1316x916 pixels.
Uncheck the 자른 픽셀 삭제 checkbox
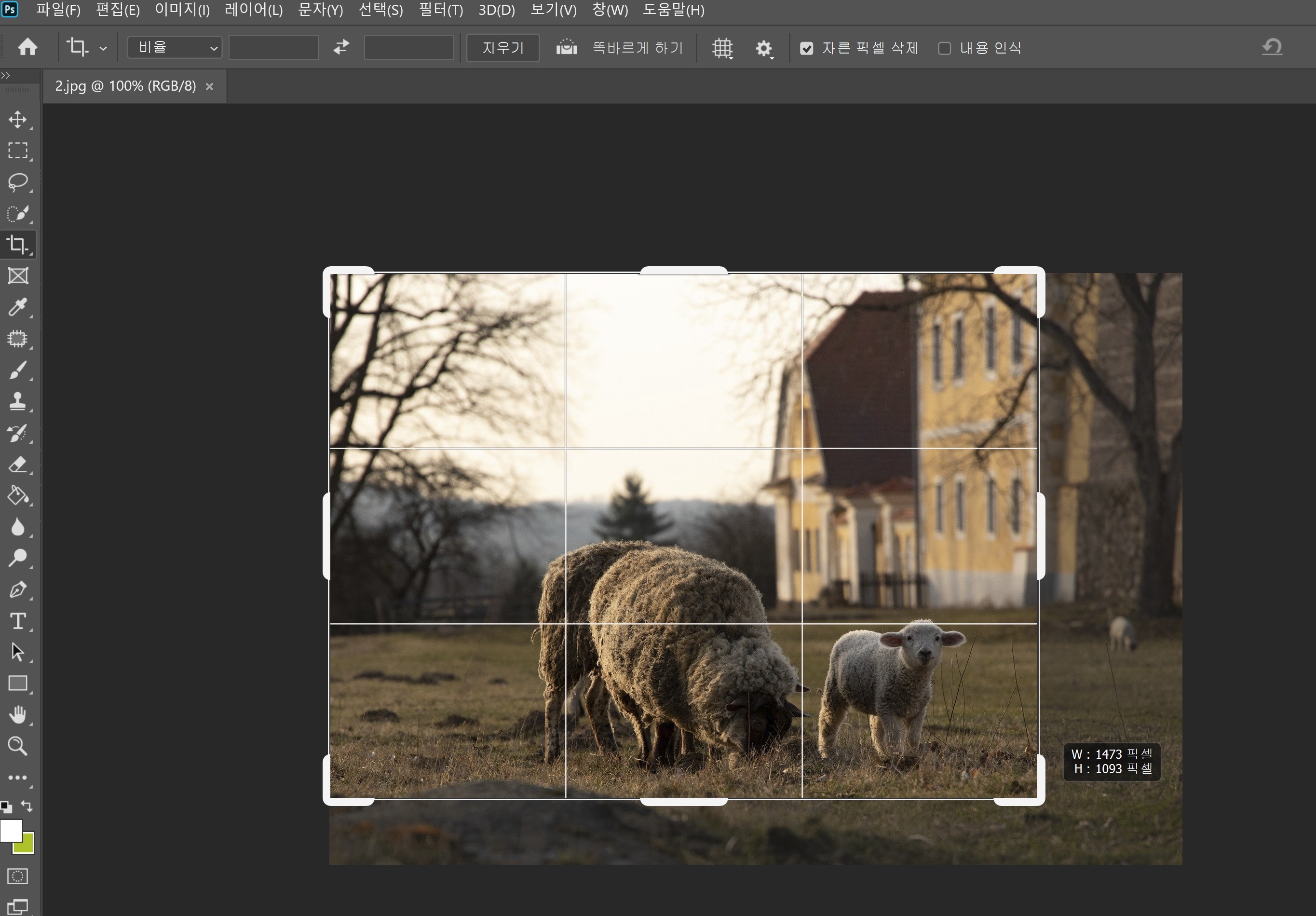[x=806, y=48]
